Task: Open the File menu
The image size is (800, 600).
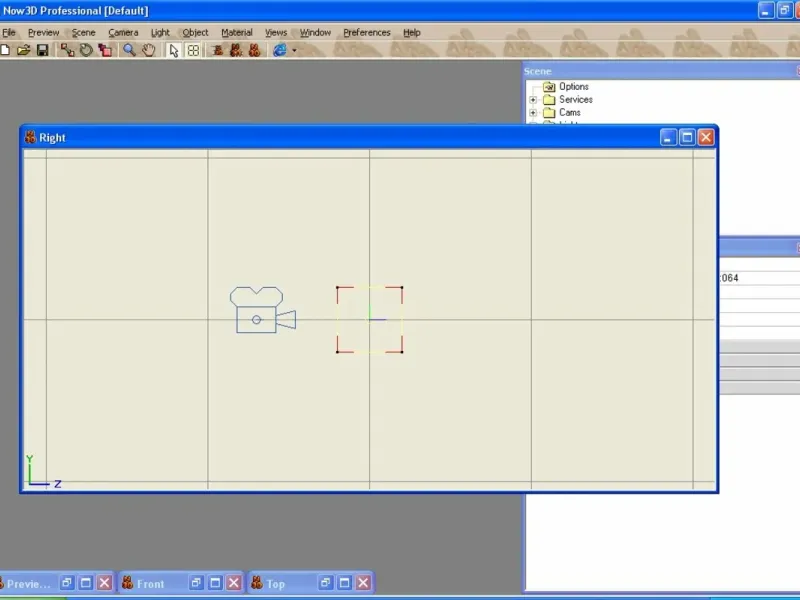Action: point(9,33)
